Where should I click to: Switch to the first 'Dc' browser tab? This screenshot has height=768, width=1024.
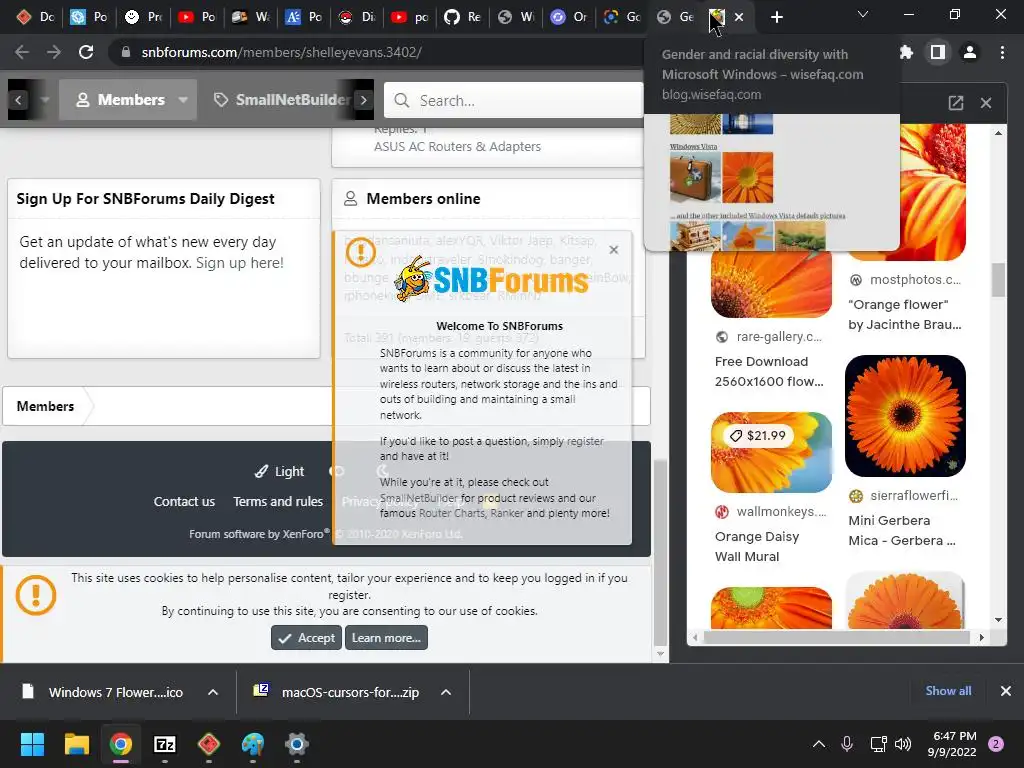point(36,17)
